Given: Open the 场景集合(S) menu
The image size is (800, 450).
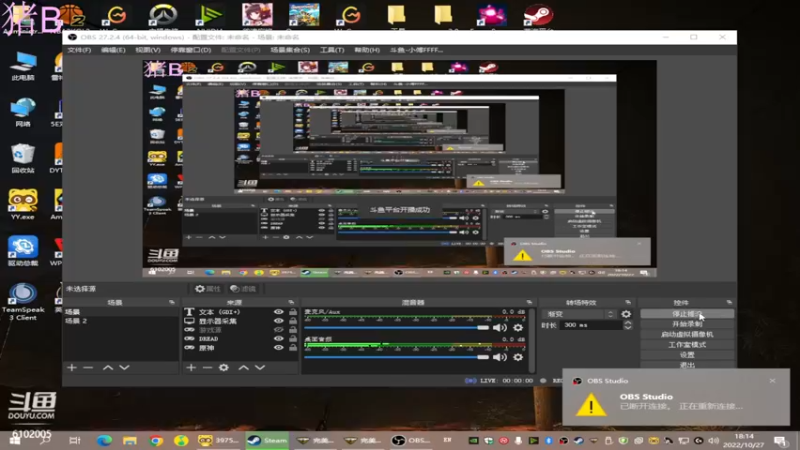Looking at the screenshot, I should (290, 50).
